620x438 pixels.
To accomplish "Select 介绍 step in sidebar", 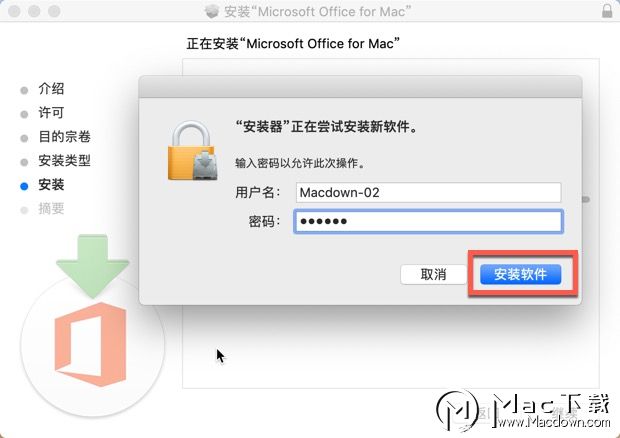I will (x=51, y=89).
